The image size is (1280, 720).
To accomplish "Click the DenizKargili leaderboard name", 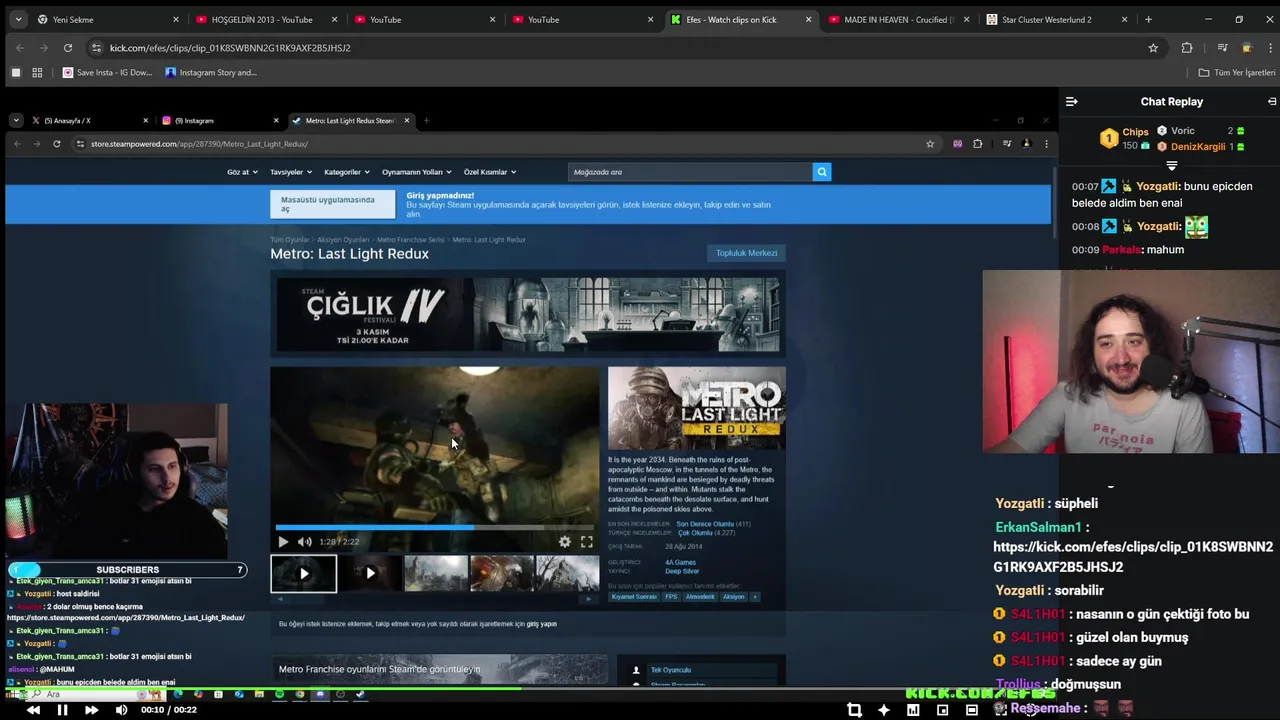I will pos(1198,147).
